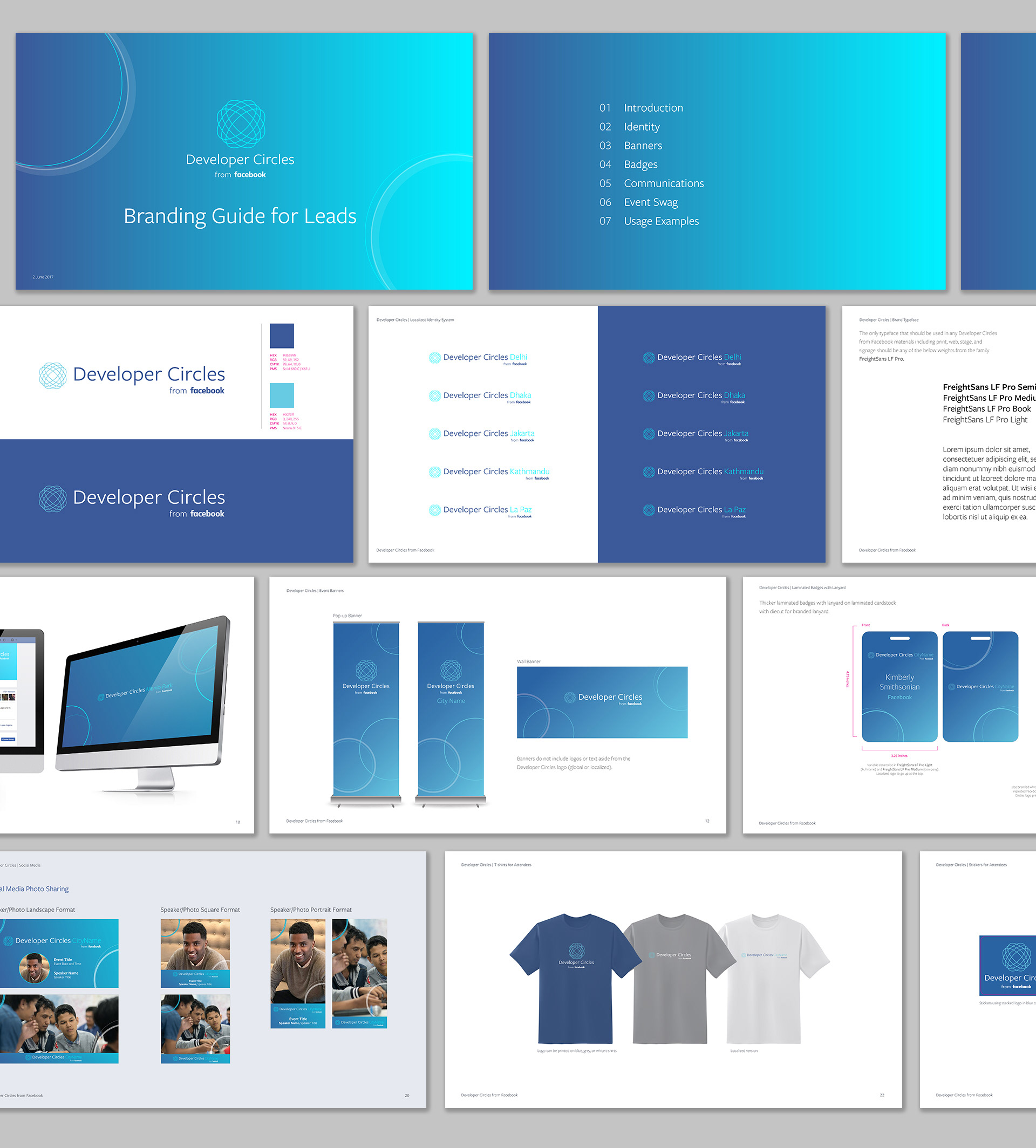
Task: Click the circle logo icon on the large blue-background logo
Action: [53, 499]
